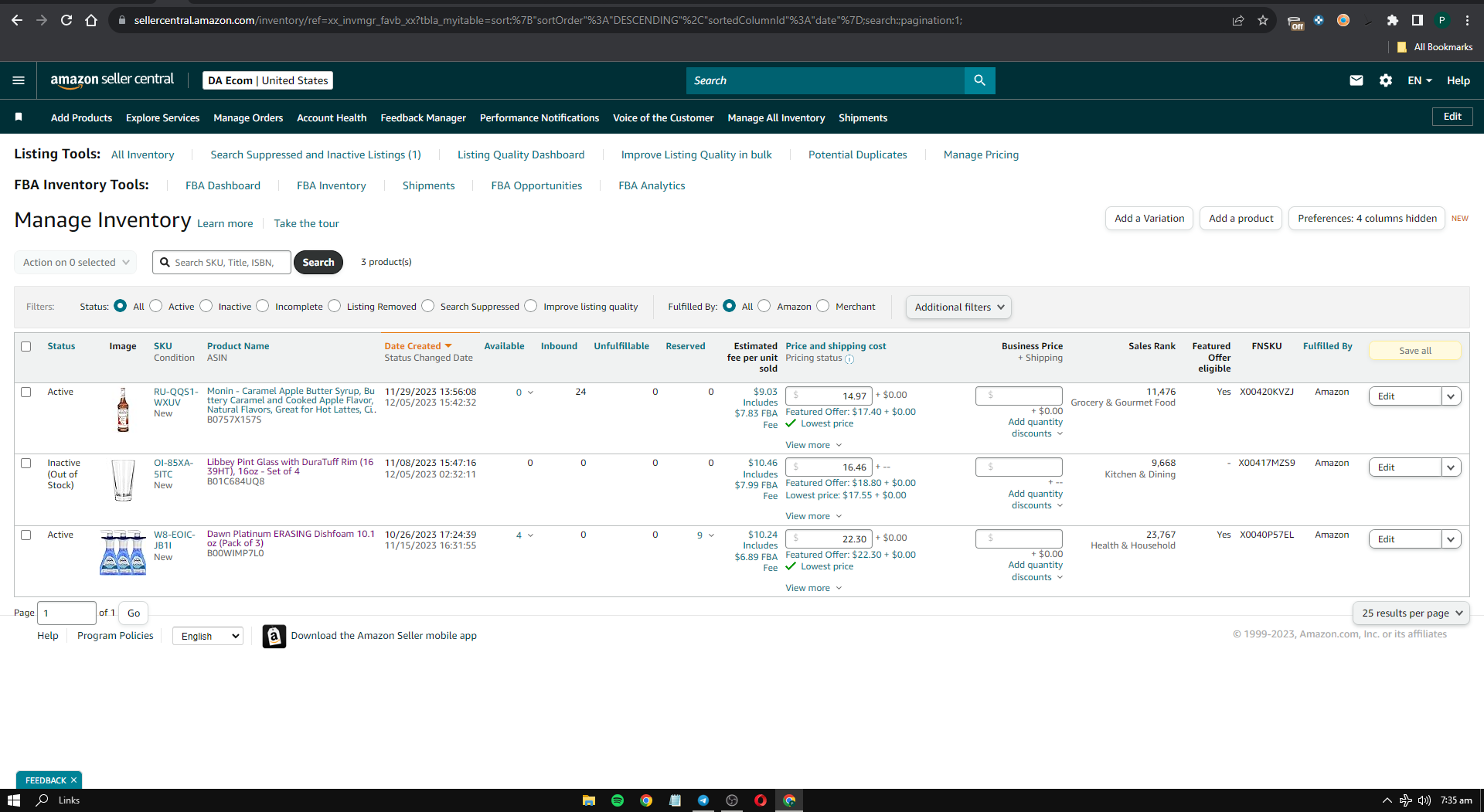Viewport: 1484px width, 812px height.
Task: Select Search Suppressed status filter
Action: pyautogui.click(x=428, y=306)
